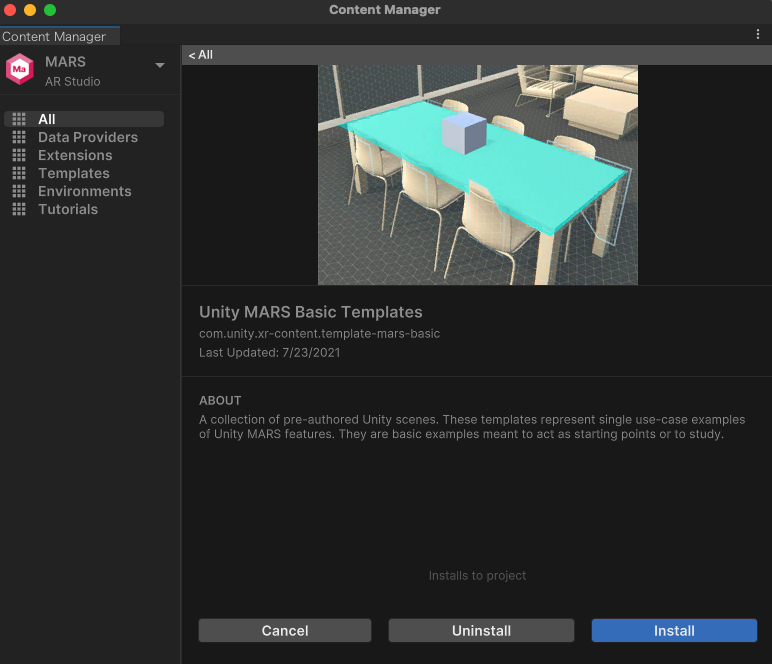
Task: Click the Unity MARS Basic Templates title
Action: click(x=311, y=312)
